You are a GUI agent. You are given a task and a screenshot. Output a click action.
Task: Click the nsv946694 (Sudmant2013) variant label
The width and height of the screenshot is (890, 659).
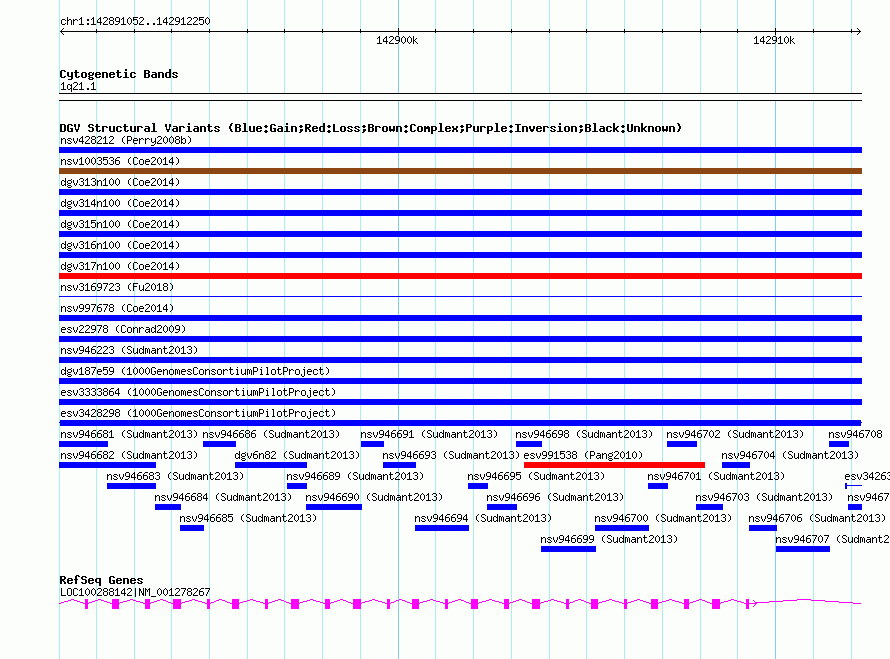pos(483,518)
